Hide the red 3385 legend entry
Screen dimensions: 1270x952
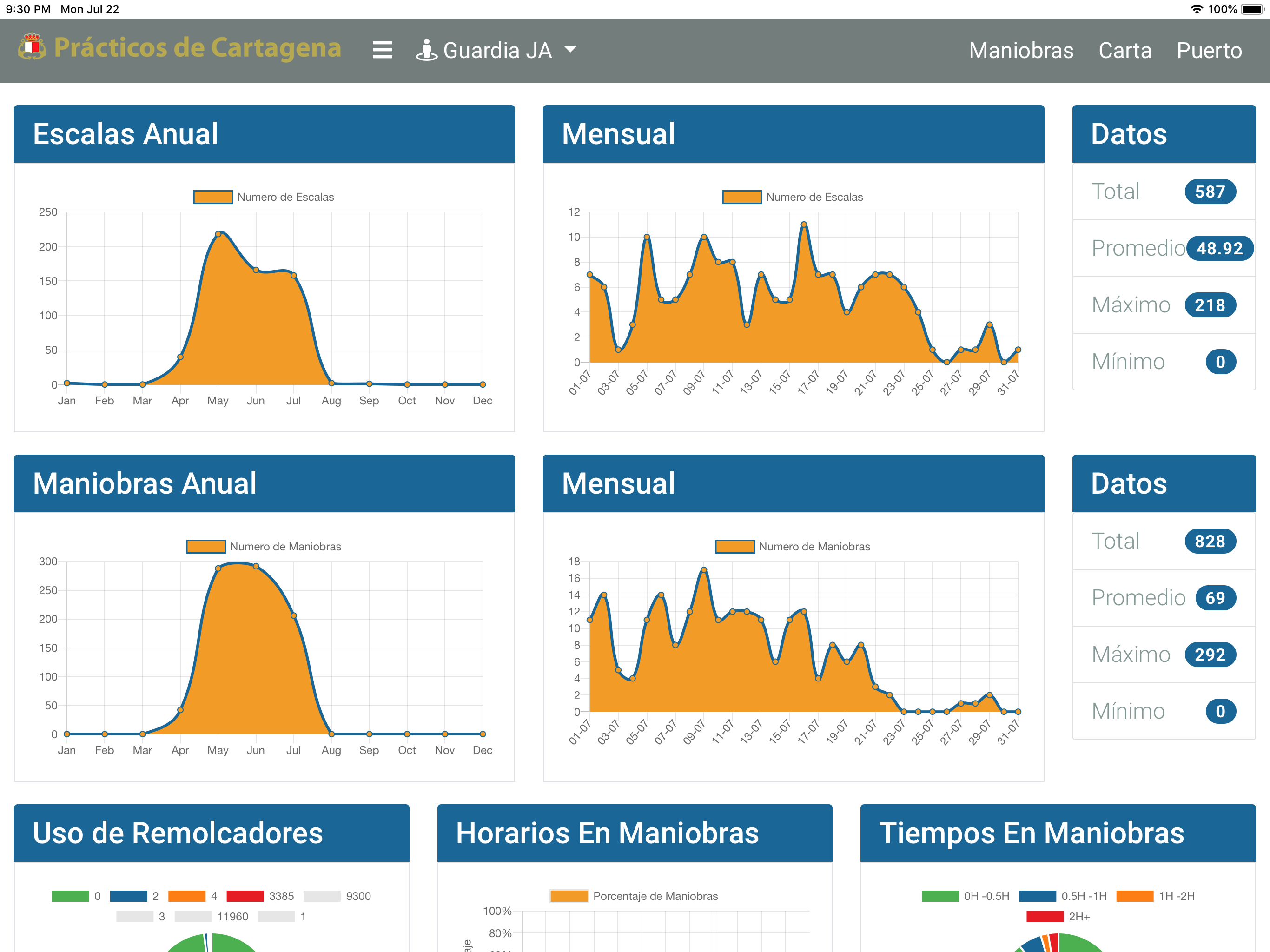pos(260,896)
